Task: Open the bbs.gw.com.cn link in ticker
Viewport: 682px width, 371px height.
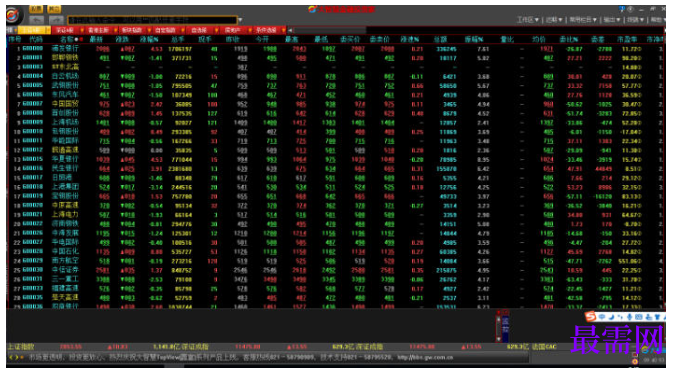Action: coord(425,358)
